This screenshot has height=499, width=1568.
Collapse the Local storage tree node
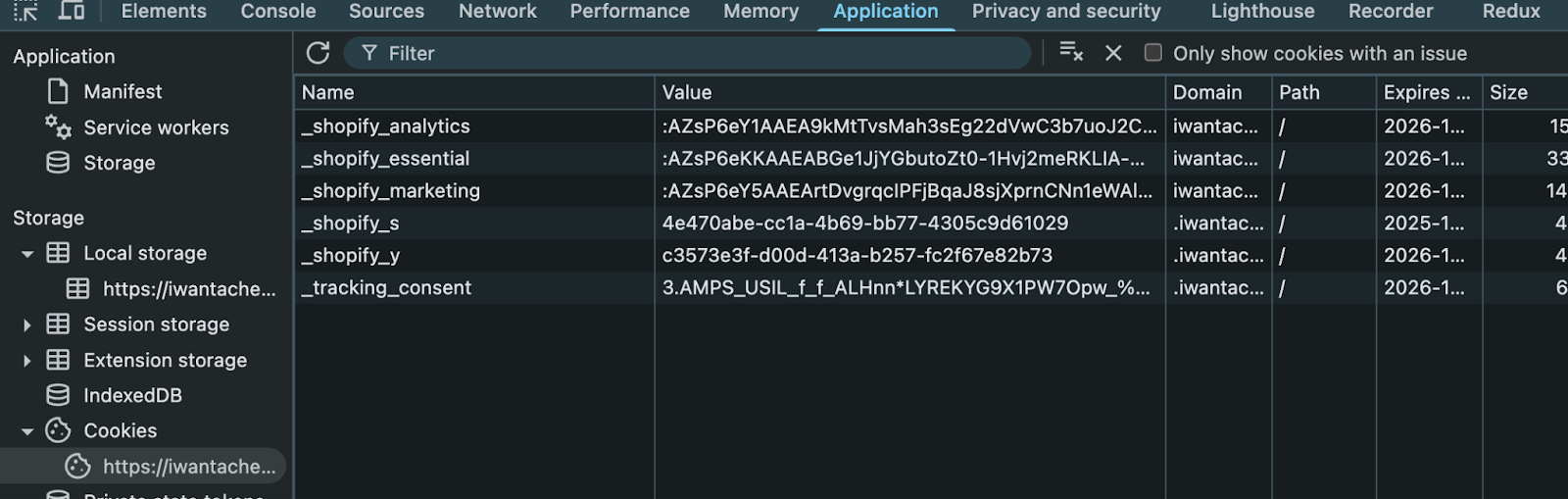[27, 254]
